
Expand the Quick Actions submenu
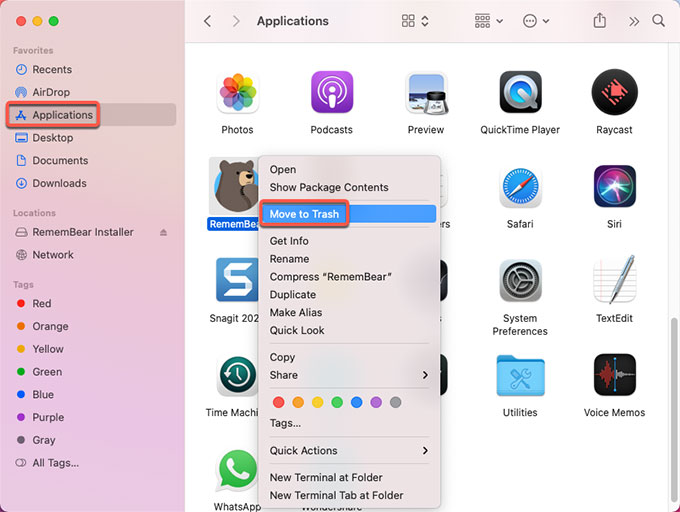coord(425,451)
